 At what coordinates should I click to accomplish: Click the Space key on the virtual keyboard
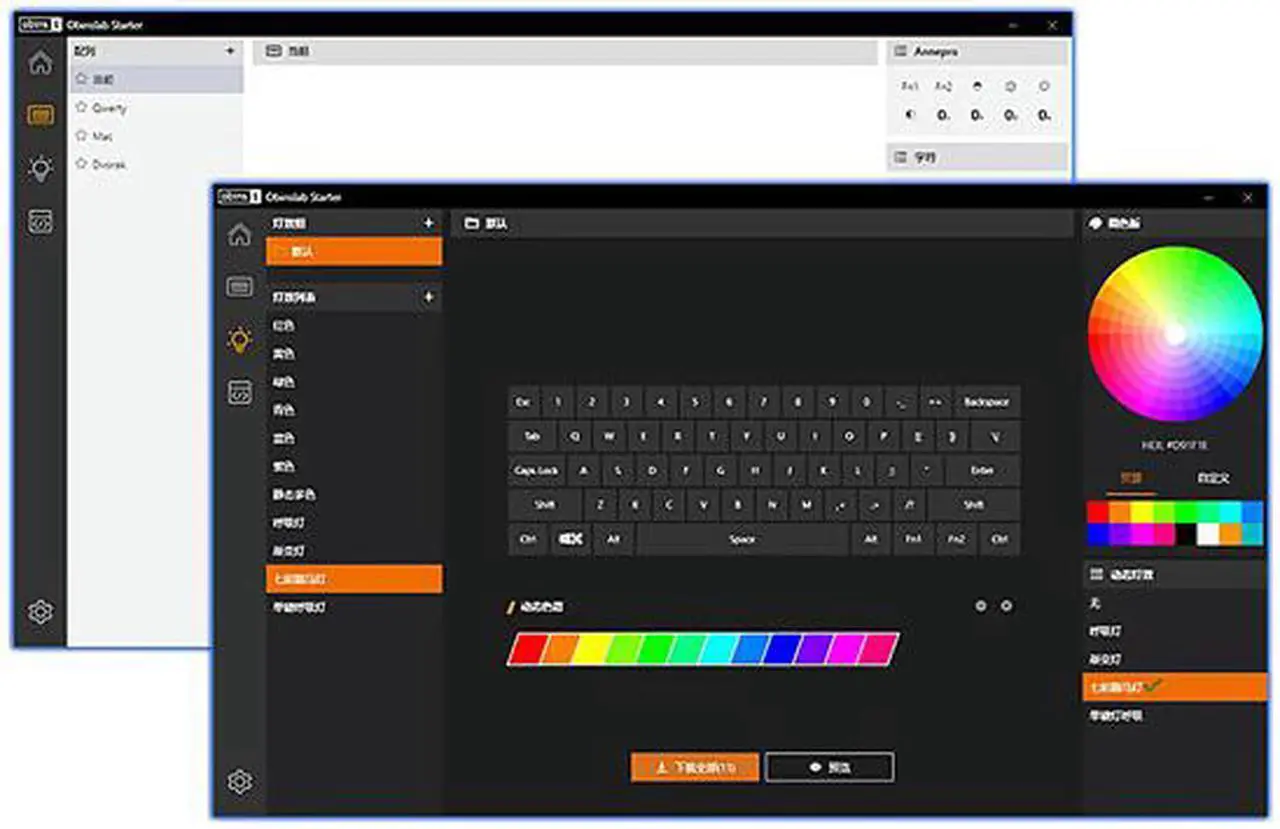tap(742, 539)
